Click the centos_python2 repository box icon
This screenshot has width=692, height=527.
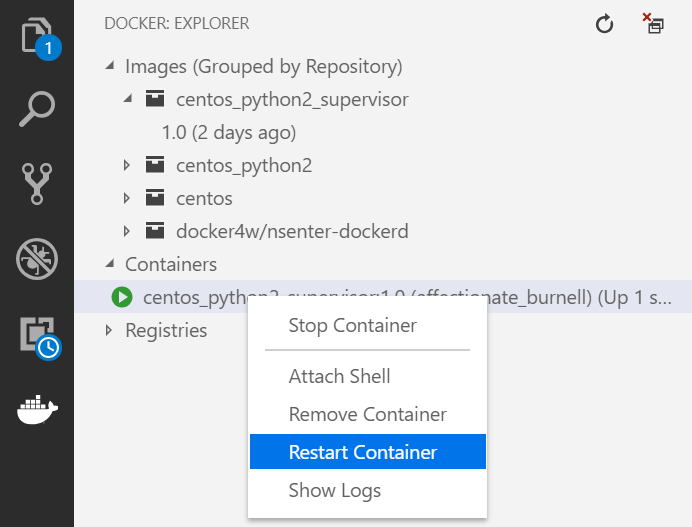155,165
